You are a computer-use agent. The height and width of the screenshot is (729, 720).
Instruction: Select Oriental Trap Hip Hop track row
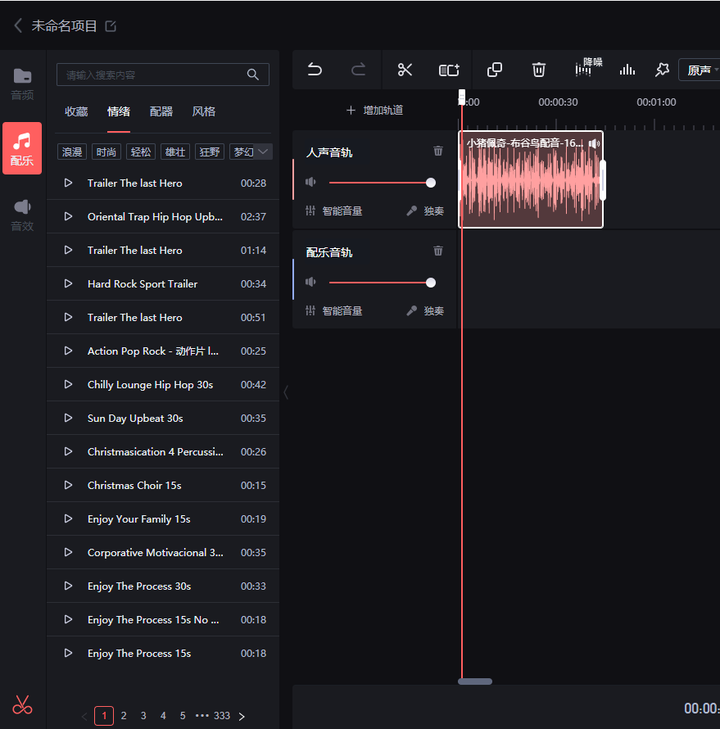[163, 217]
